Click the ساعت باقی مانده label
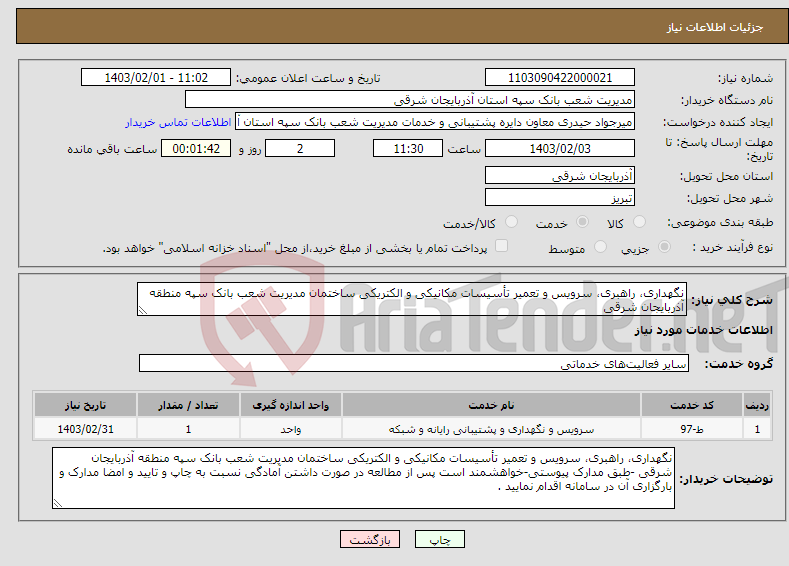This screenshot has height=566, width=789. (112, 149)
